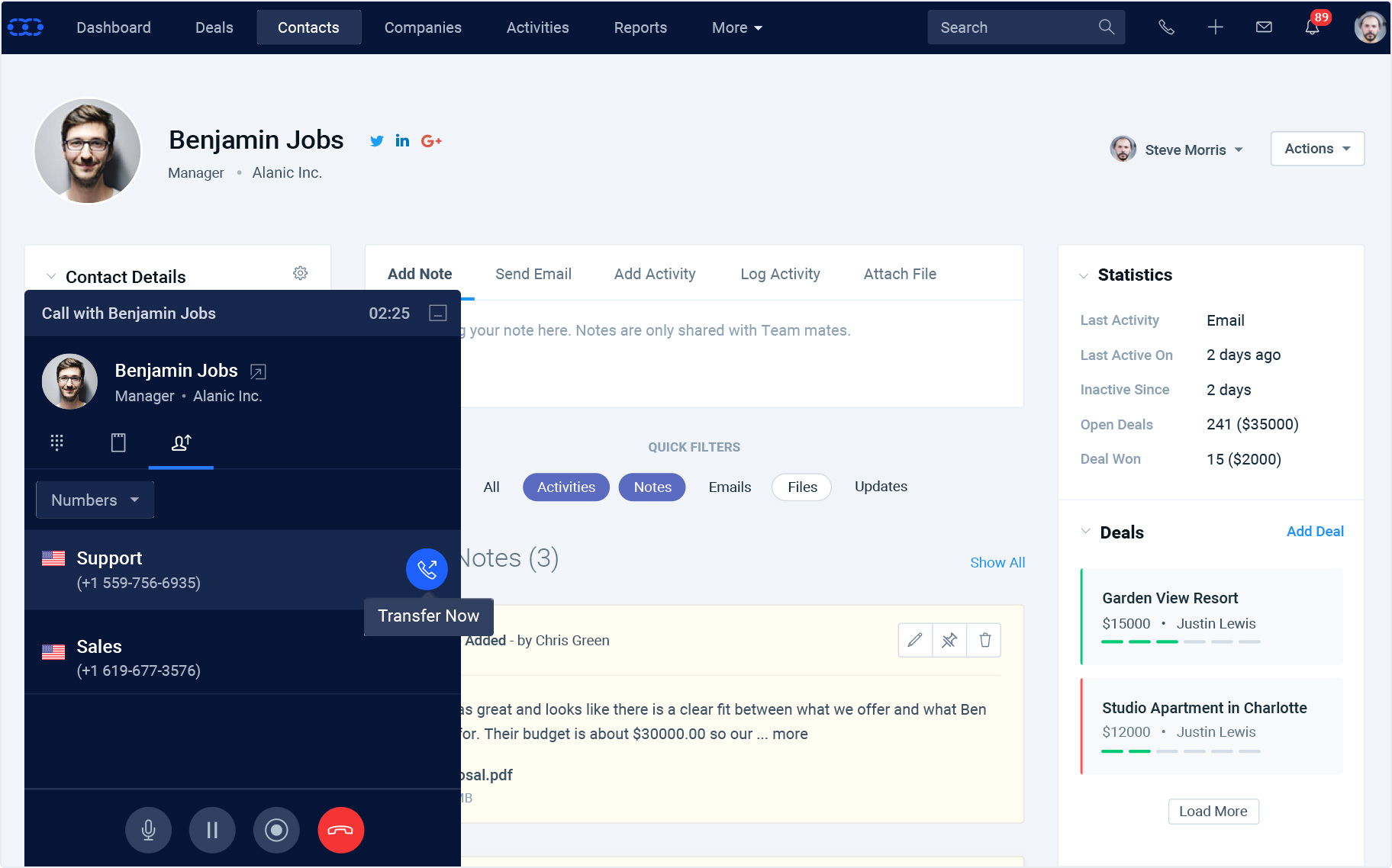Unpin the note by Chris Green
This screenshot has height=868, width=1392.
[949, 640]
